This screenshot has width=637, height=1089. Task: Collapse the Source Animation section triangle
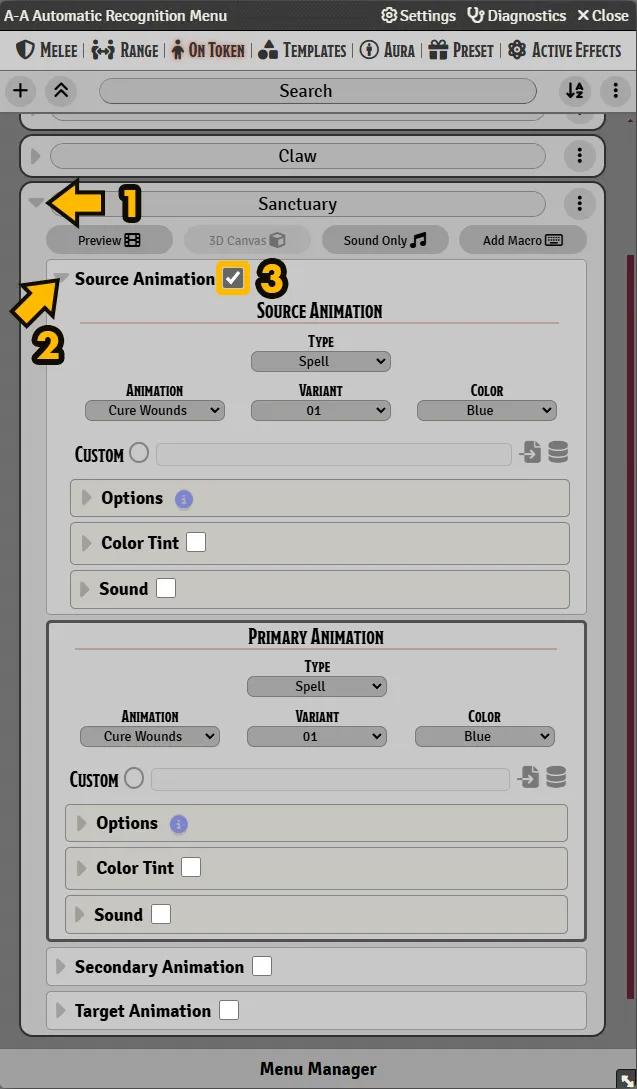click(x=63, y=278)
